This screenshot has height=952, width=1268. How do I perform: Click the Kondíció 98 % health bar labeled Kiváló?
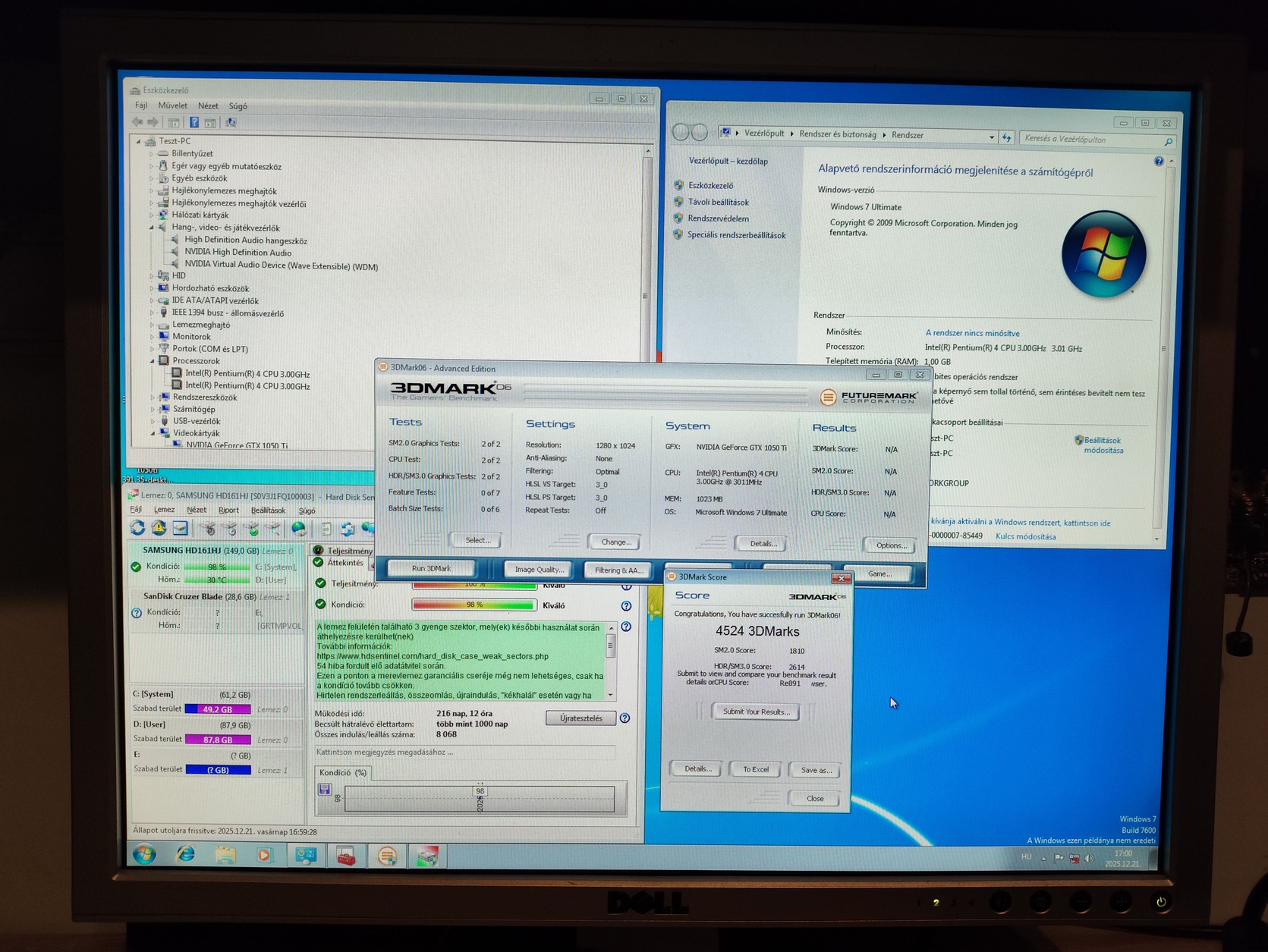[x=474, y=605]
